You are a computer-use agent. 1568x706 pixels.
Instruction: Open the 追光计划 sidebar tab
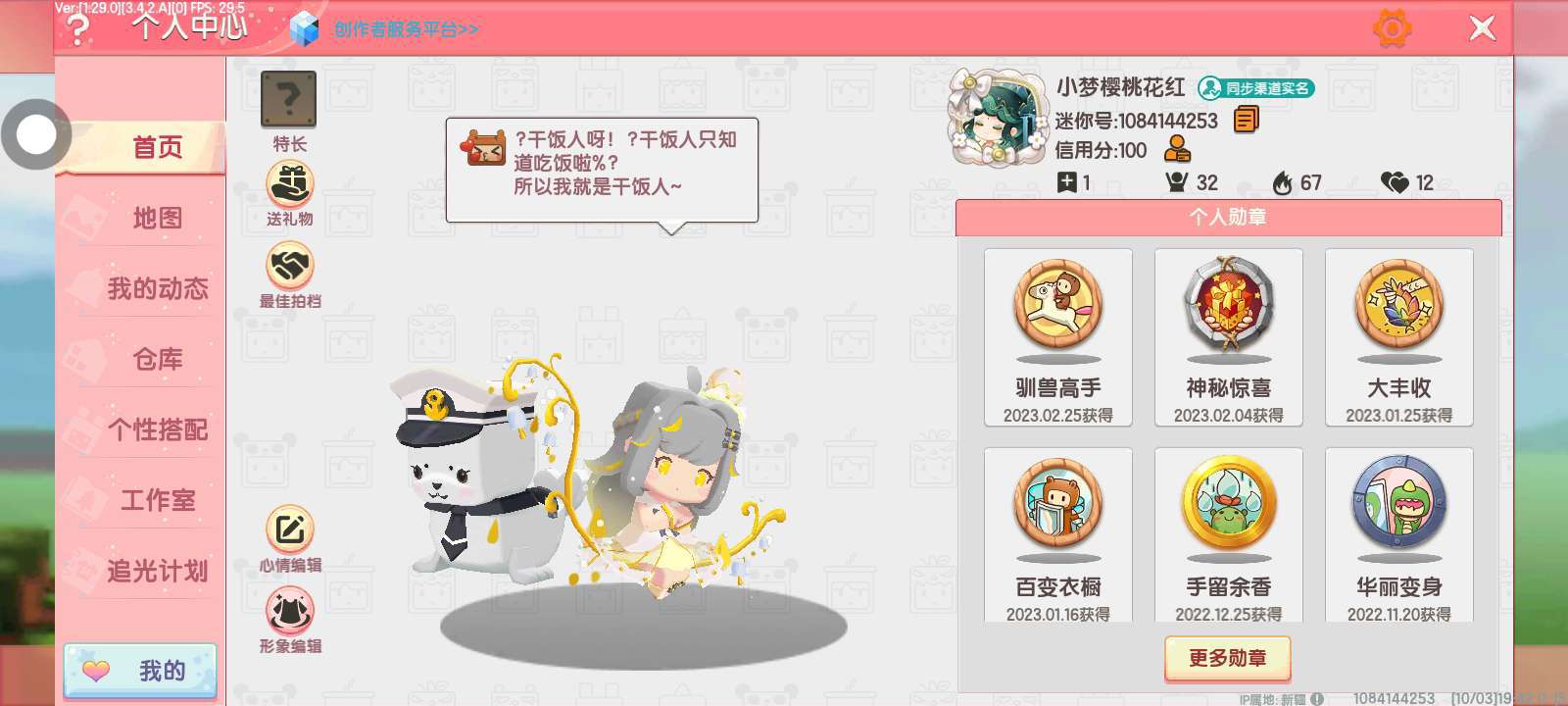(x=157, y=571)
